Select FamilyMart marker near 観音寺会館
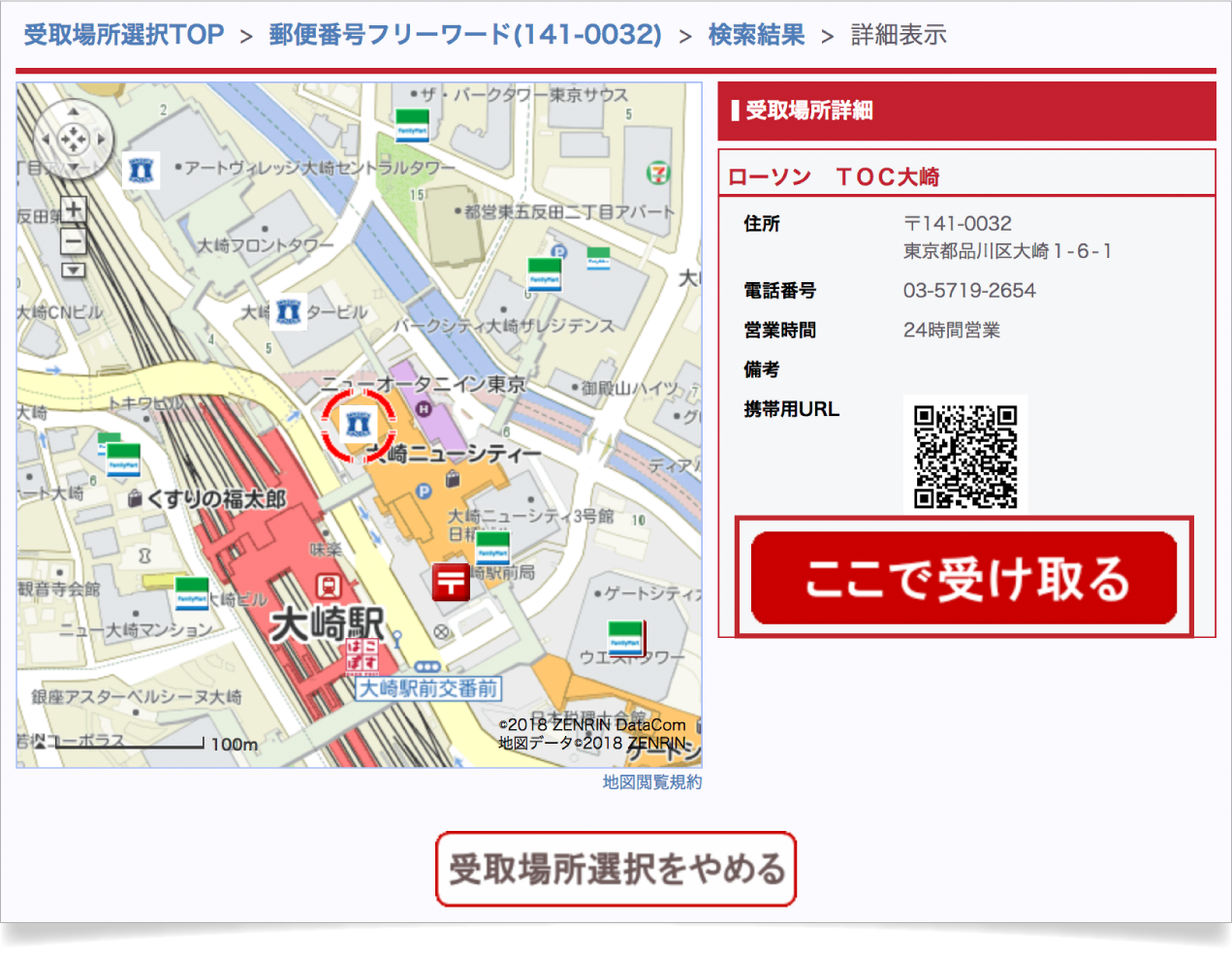The height and width of the screenshot is (956, 1232). click(192, 593)
